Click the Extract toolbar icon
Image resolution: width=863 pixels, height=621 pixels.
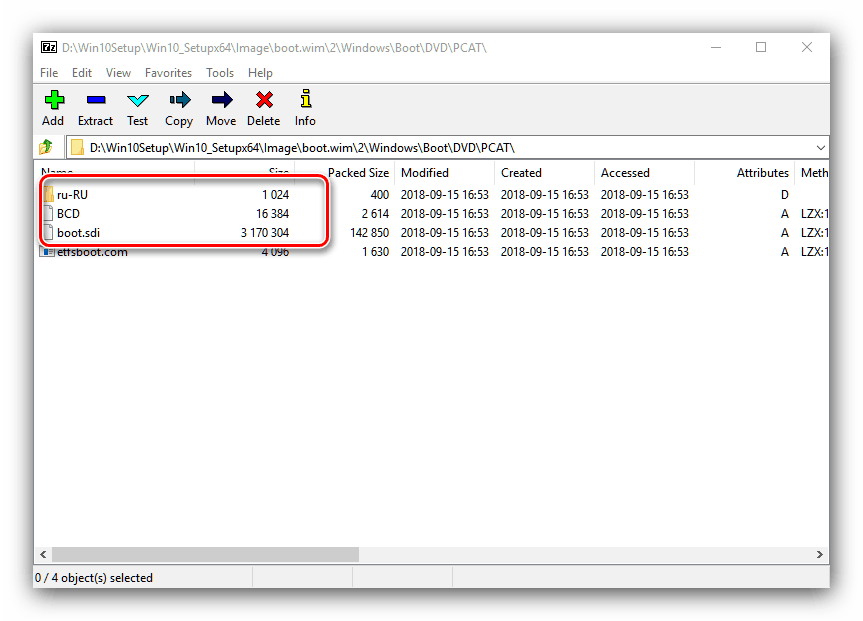click(96, 100)
